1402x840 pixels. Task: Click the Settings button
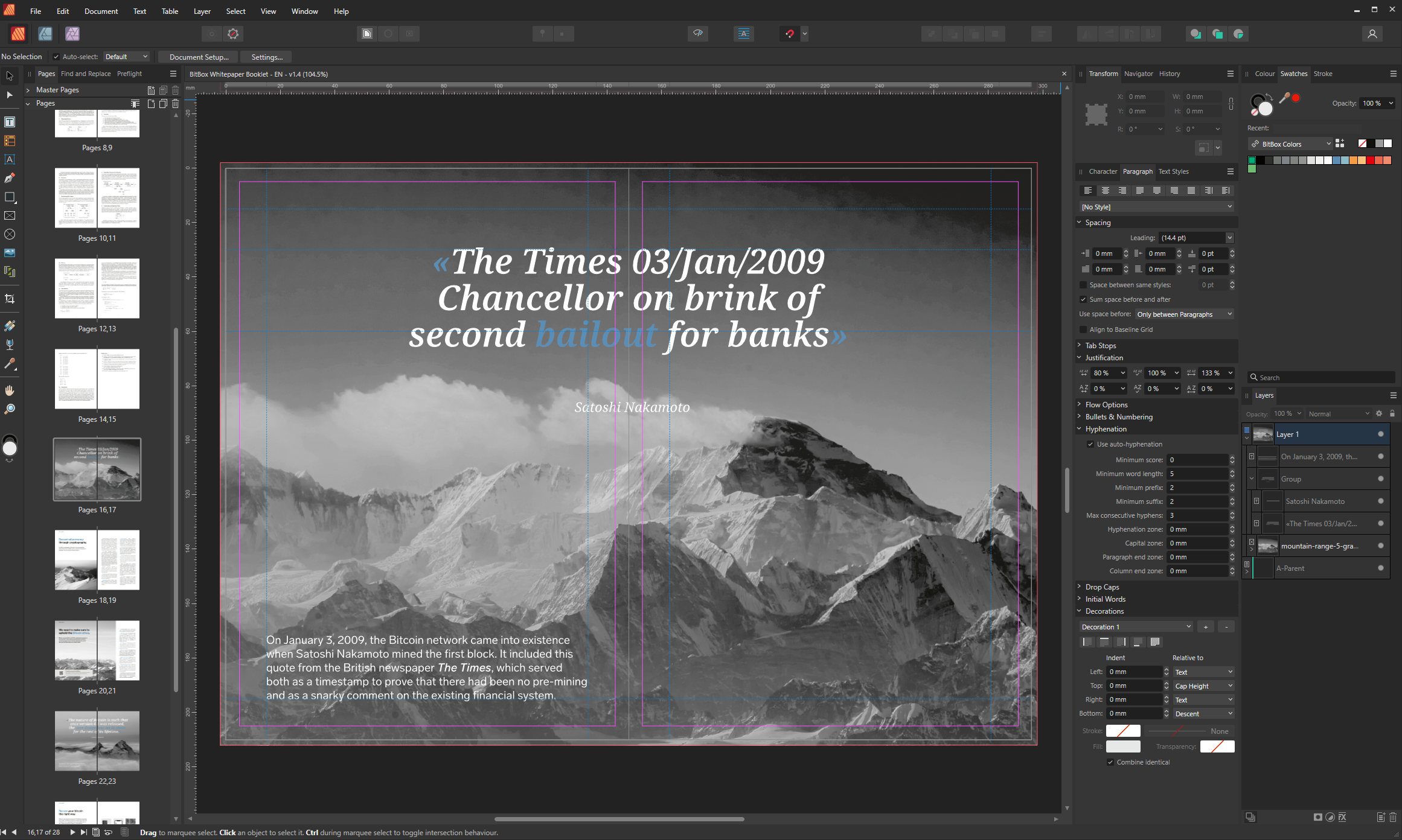point(266,57)
